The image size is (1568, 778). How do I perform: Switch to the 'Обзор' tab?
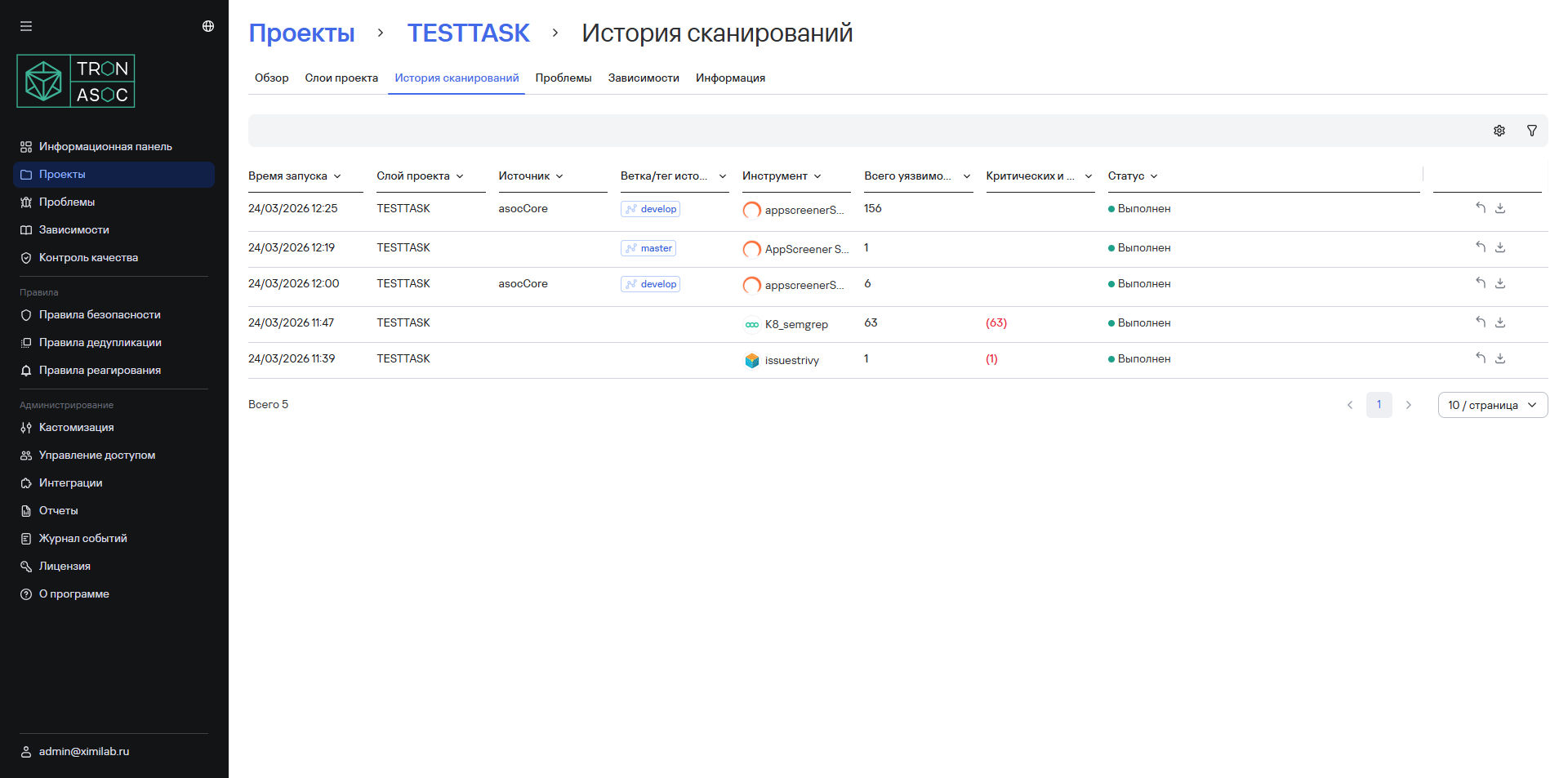[x=271, y=78]
